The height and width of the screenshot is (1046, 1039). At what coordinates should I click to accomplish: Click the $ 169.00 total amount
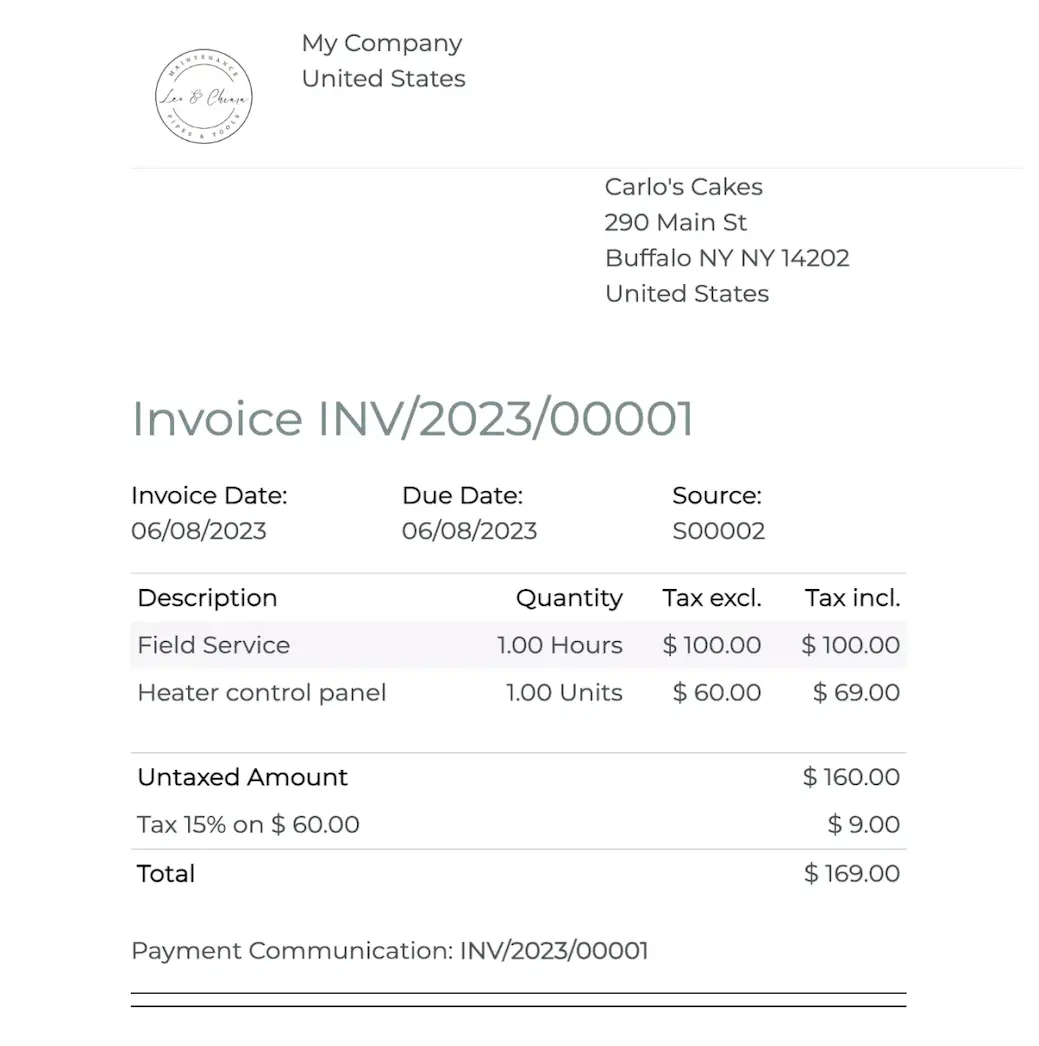(851, 873)
